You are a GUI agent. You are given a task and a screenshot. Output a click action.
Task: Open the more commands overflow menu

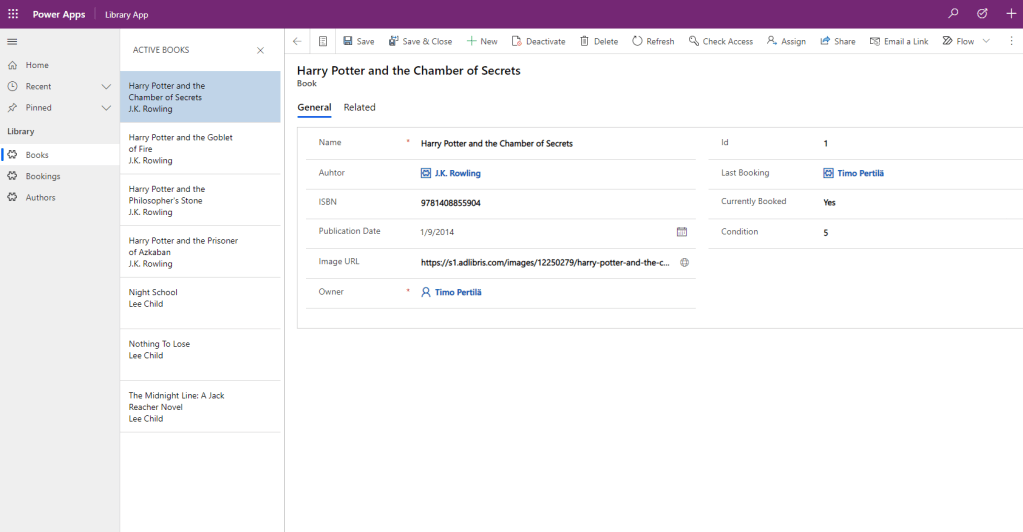coord(1011,41)
